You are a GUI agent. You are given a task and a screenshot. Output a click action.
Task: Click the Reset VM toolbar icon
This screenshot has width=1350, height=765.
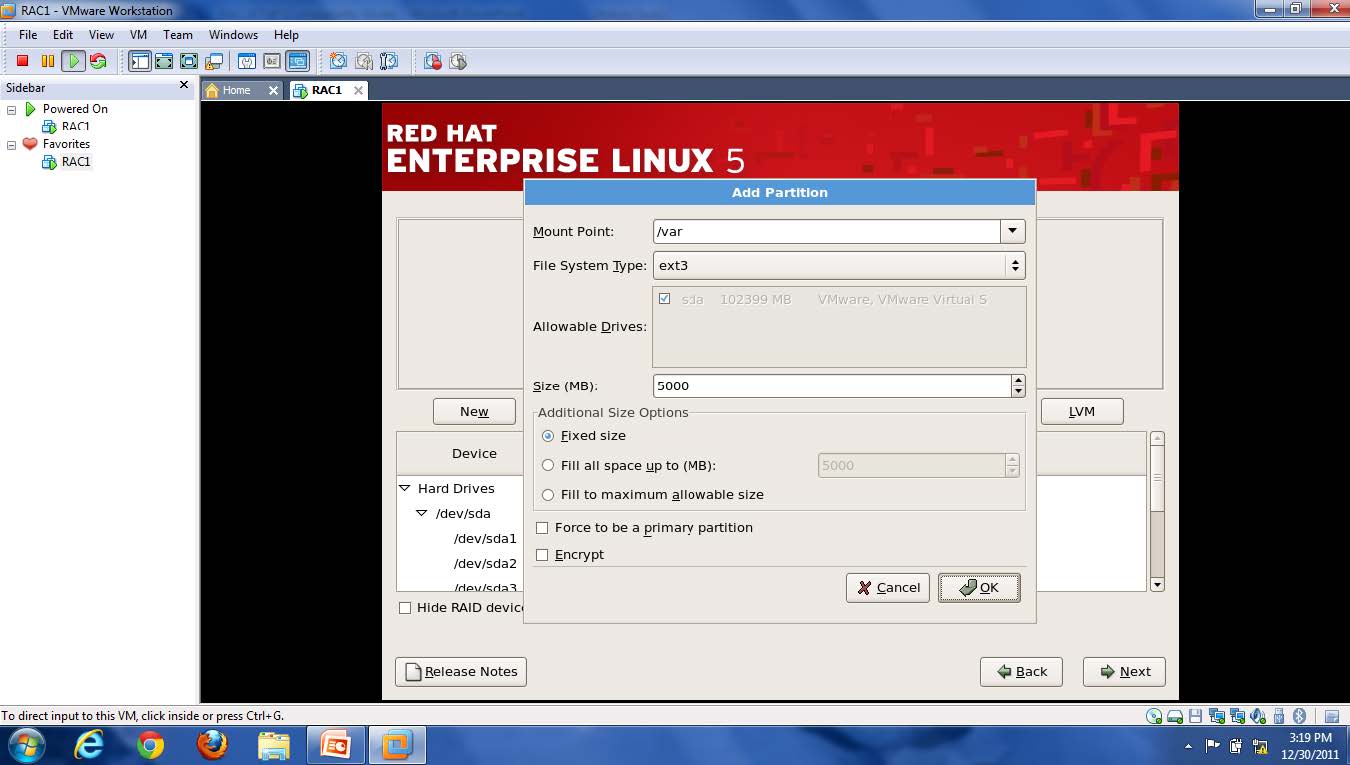tap(98, 61)
